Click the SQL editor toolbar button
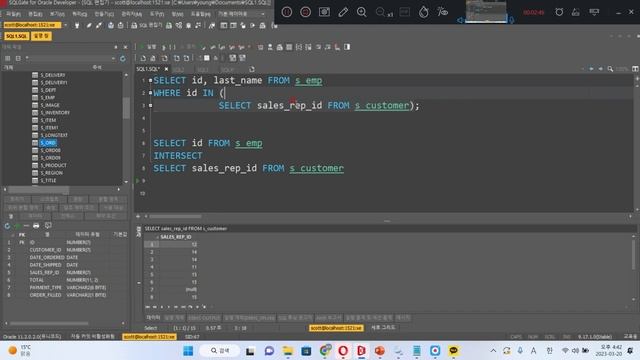The image size is (640, 360). (146, 25)
